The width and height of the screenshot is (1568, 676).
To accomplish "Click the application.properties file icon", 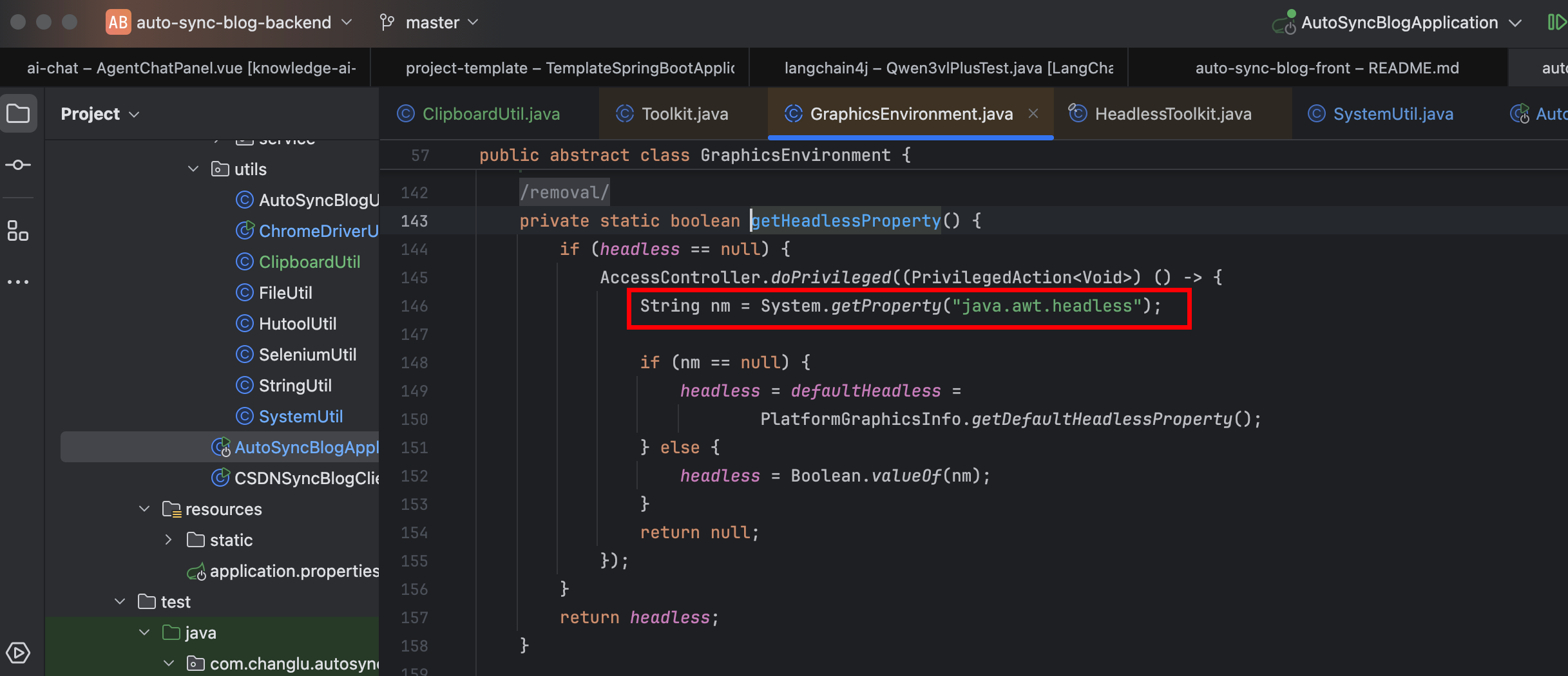I will click(196, 572).
